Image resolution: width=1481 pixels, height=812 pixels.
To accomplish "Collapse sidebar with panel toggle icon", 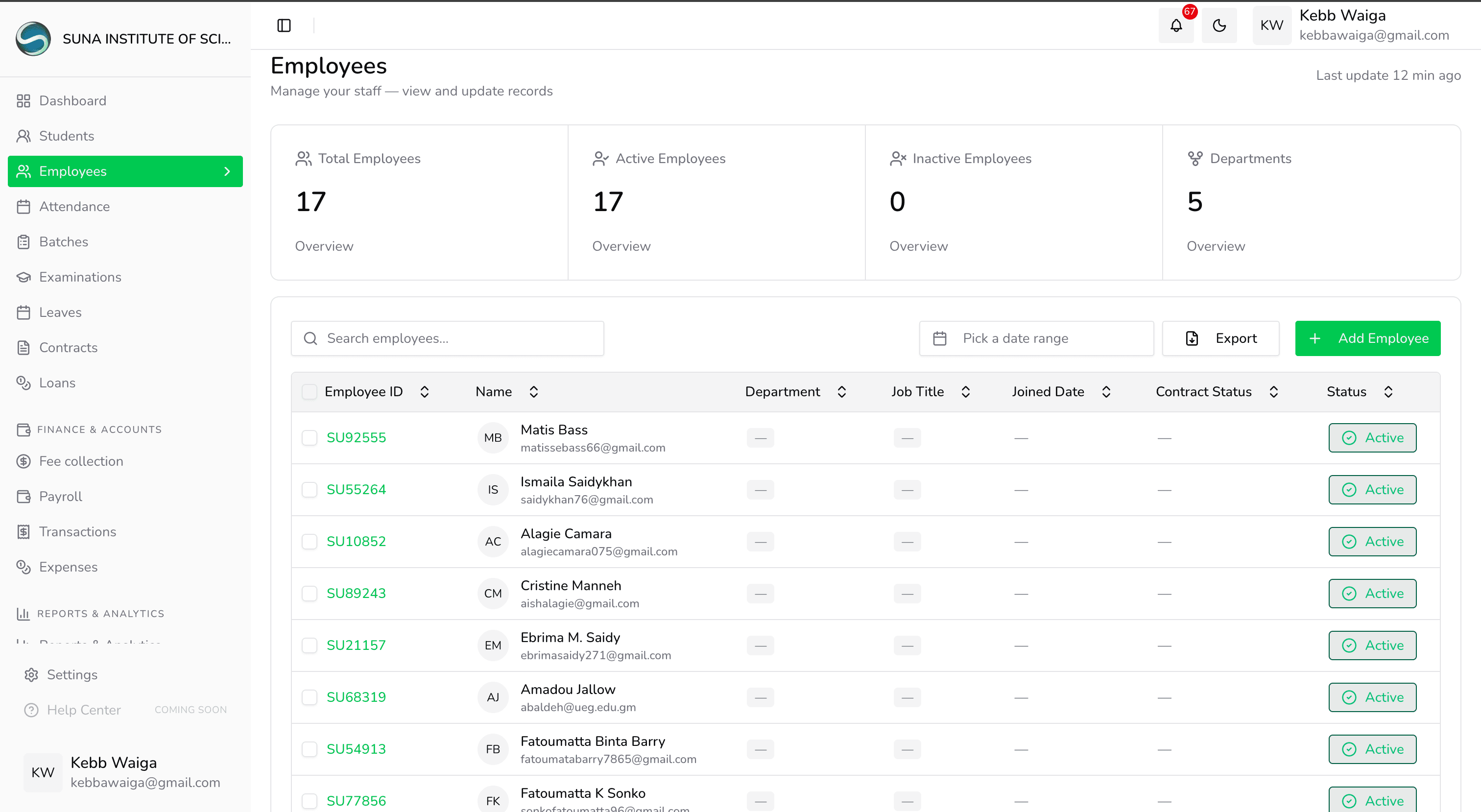I will coord(284,25).
